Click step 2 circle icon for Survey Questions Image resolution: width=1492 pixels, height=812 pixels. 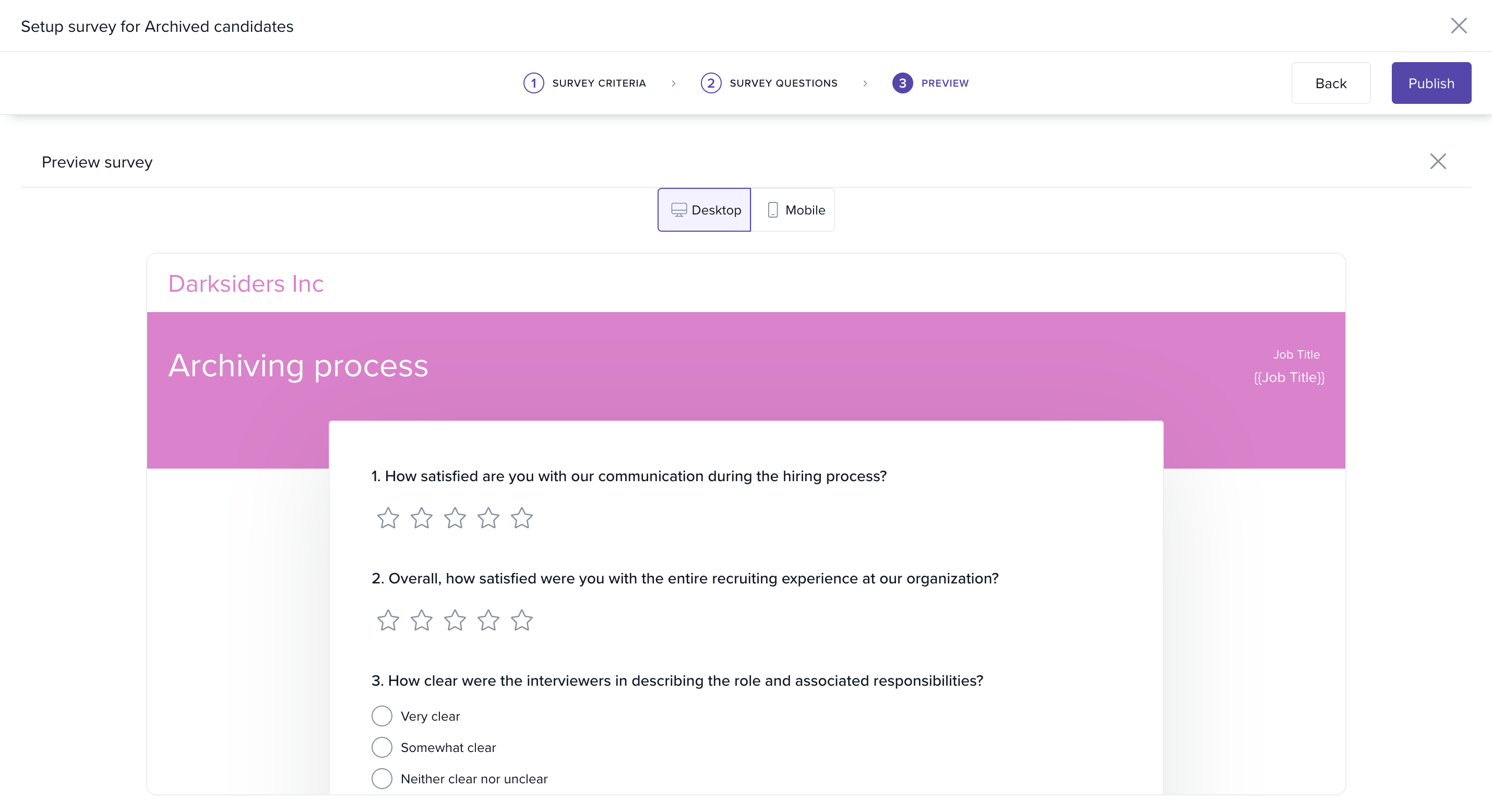711,83
